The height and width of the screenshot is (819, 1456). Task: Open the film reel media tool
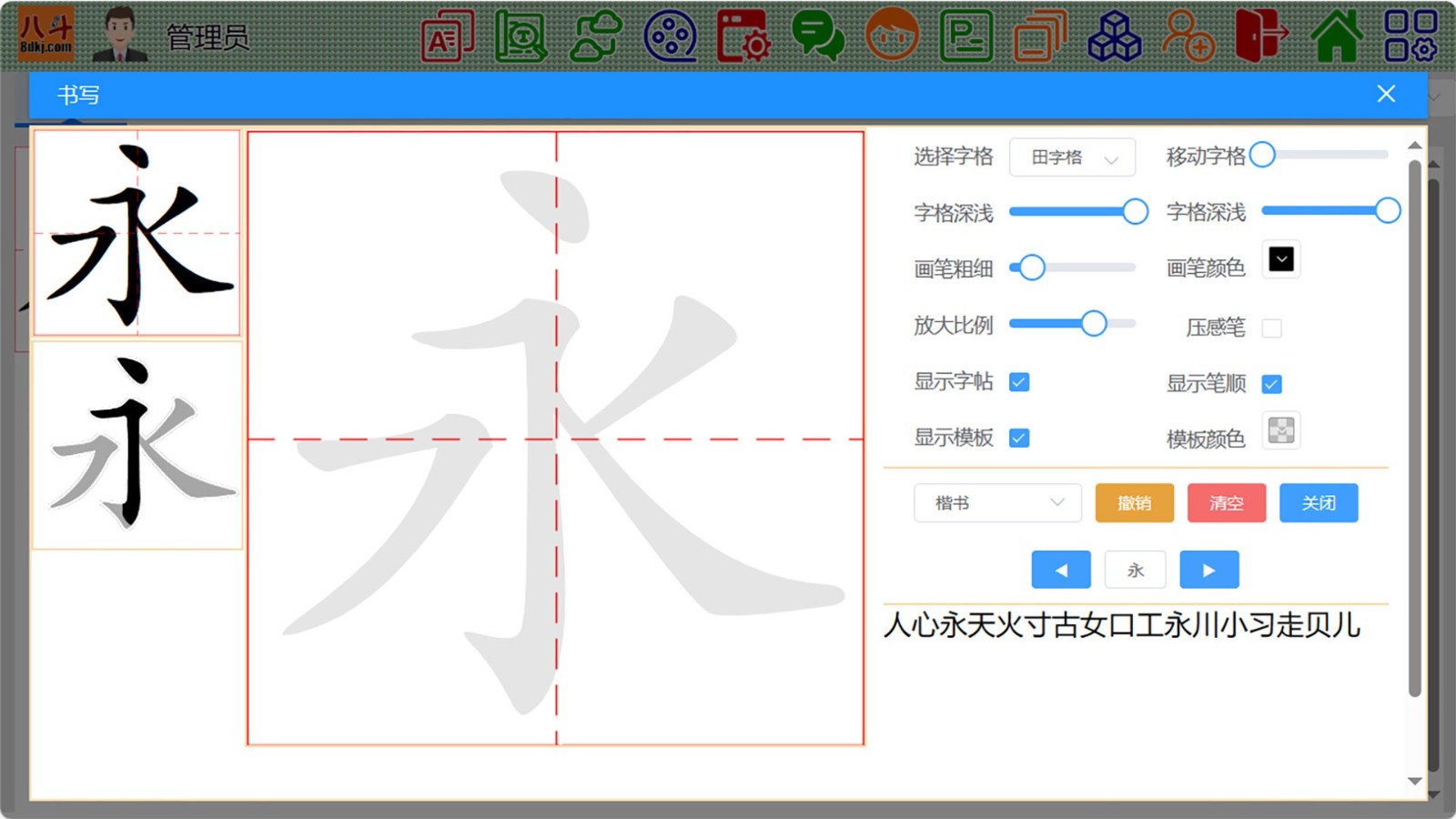point(672,35)
